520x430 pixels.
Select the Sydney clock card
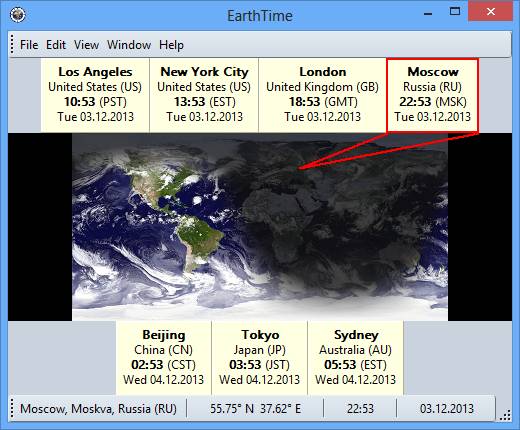[x=355, y=358]
